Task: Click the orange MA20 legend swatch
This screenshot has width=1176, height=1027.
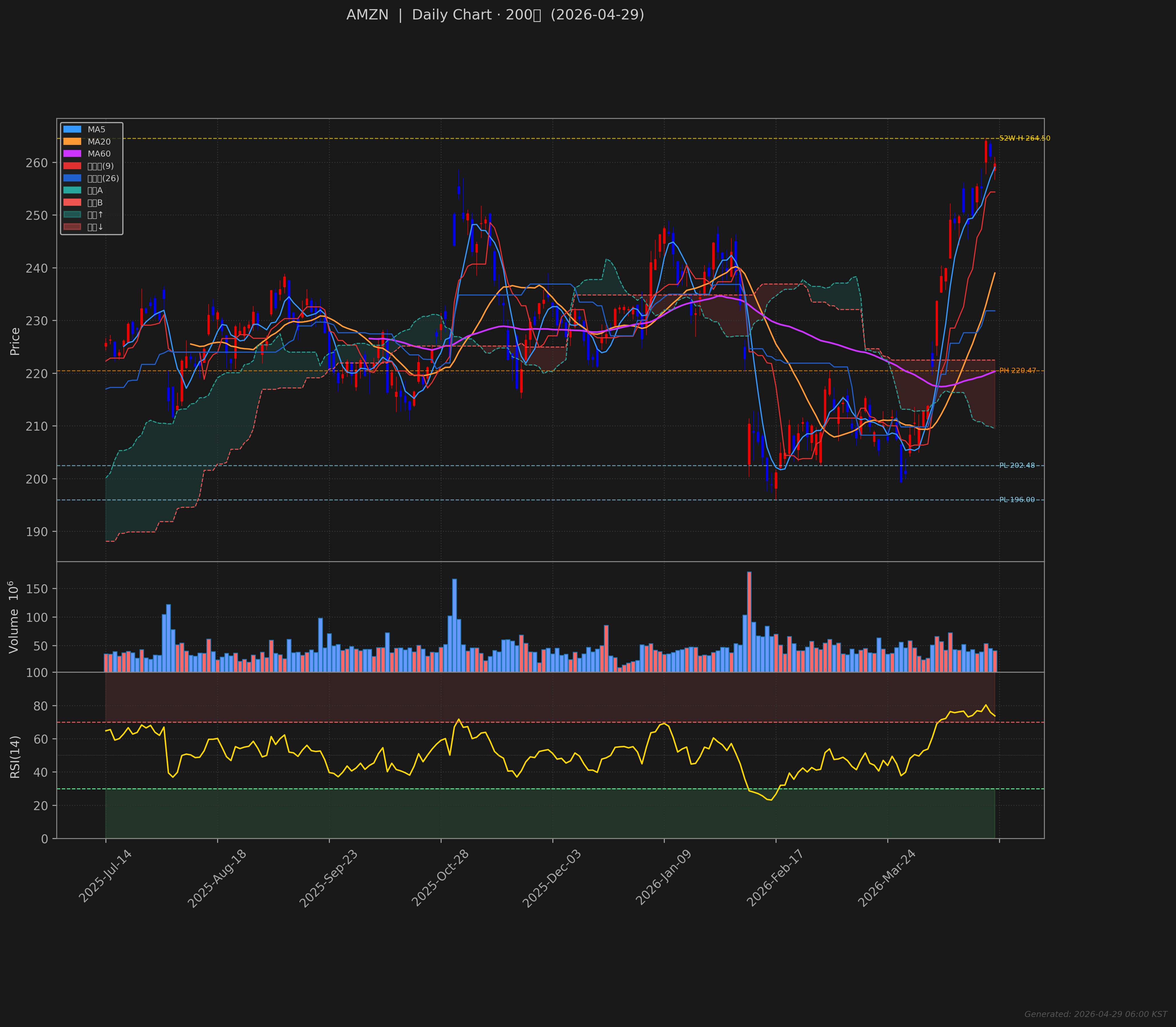Action: pos(72,141)
